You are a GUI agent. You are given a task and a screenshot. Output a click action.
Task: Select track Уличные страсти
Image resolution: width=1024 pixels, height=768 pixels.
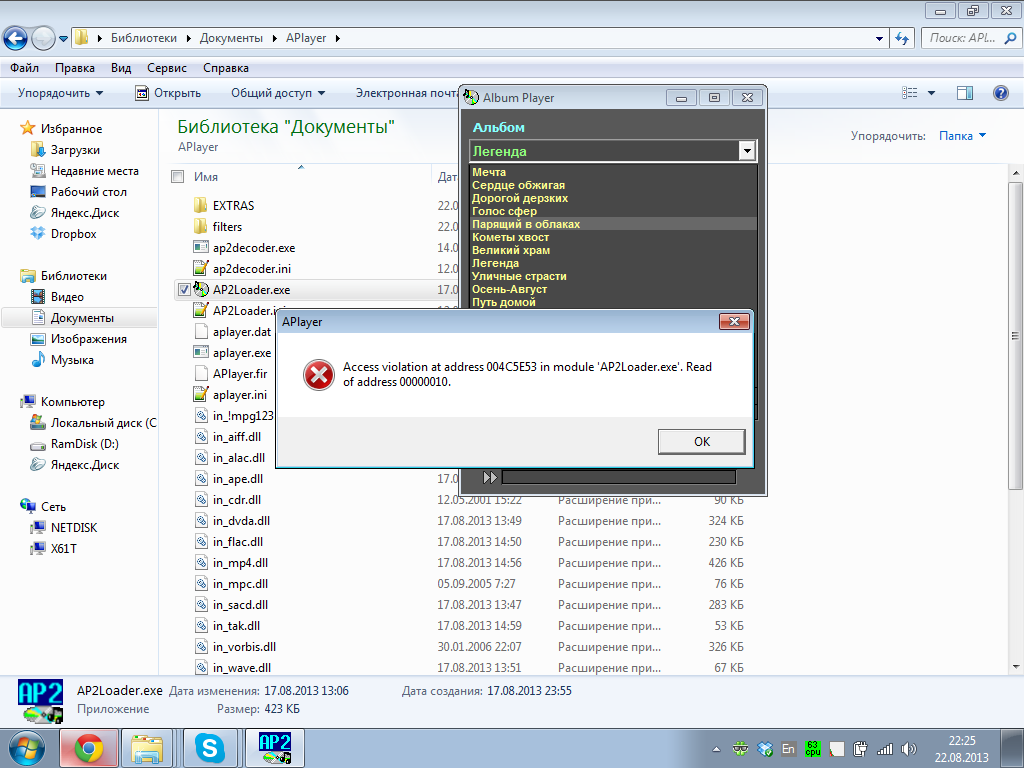[x=519, y=276]
